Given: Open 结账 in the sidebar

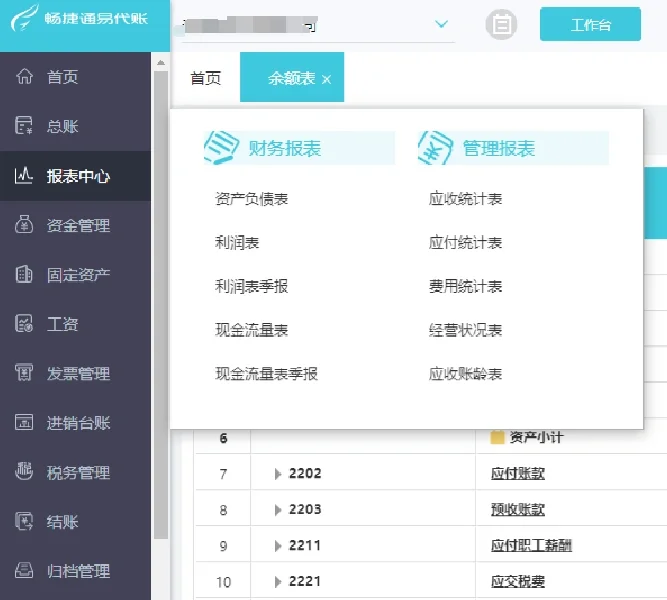Looking at the screenshot, I should (75, 521).
